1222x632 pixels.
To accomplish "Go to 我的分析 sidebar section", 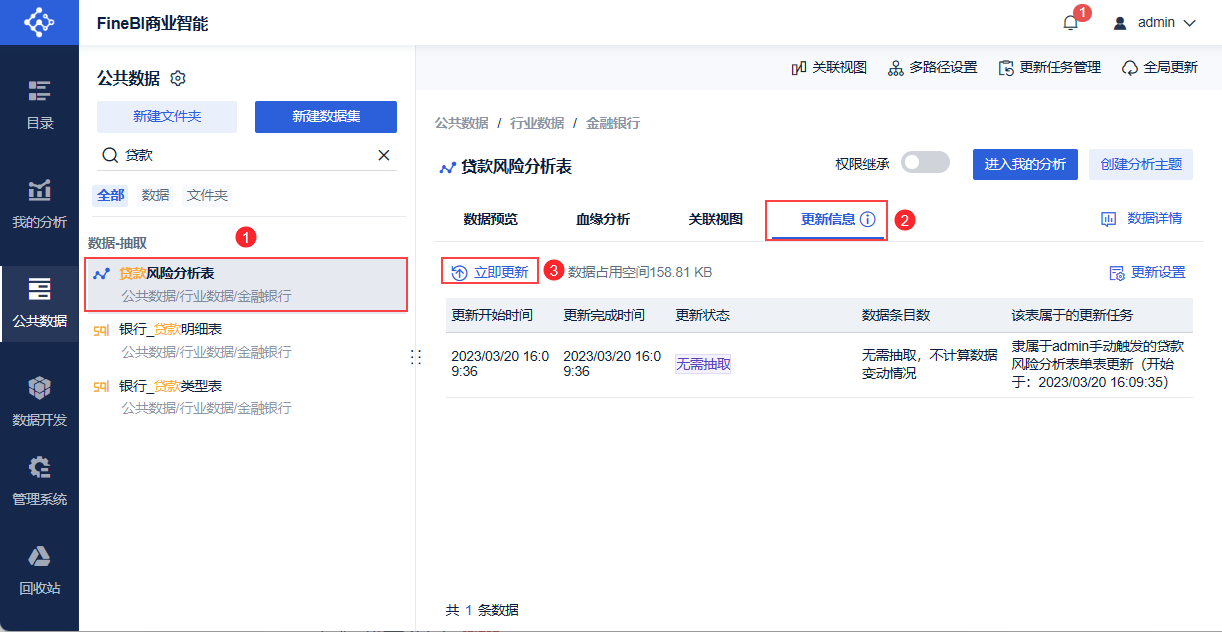I will coord(40,204).
